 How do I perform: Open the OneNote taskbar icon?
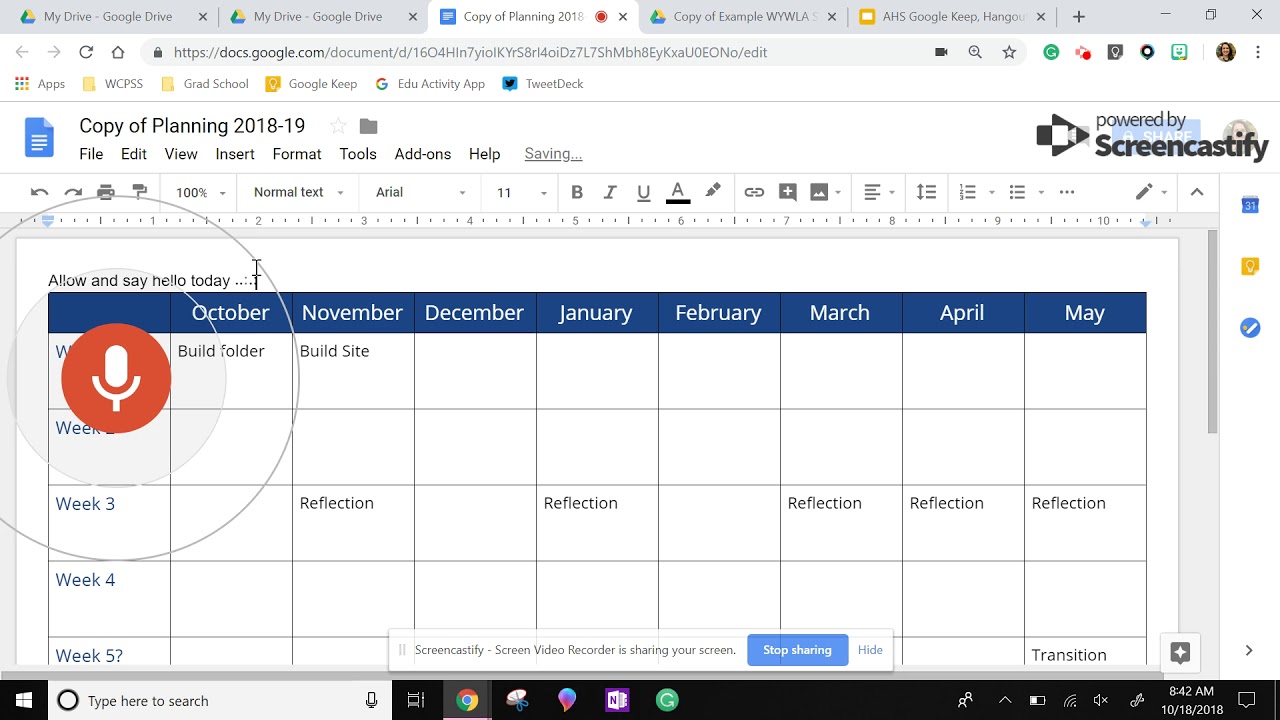pyautogui.click(x=617, y=700)
